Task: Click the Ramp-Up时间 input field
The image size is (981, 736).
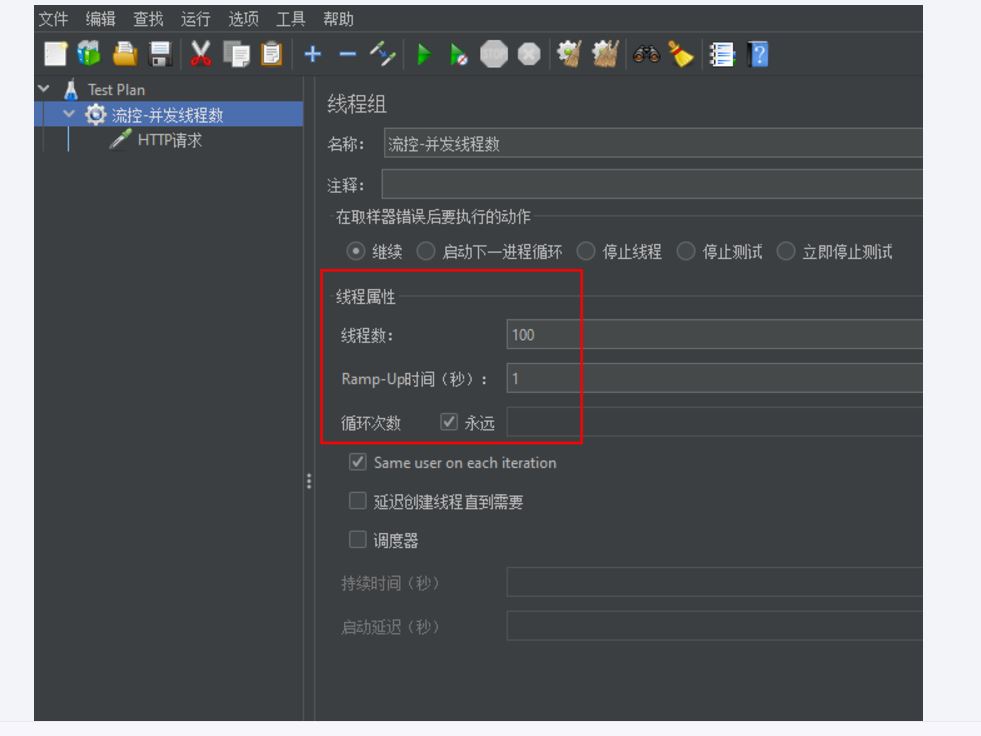Action: click(714, 378)
